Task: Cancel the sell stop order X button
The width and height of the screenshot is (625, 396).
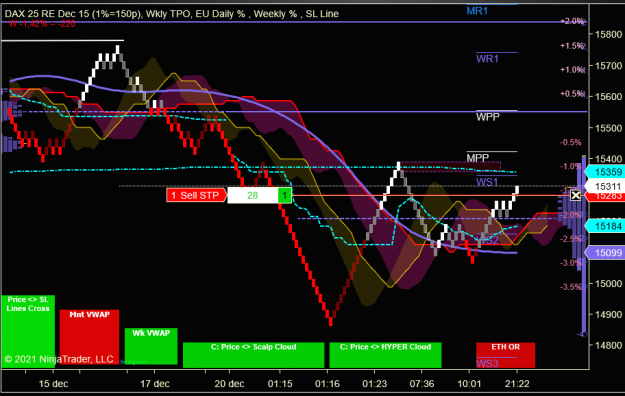Action: (x=576, y=195)
